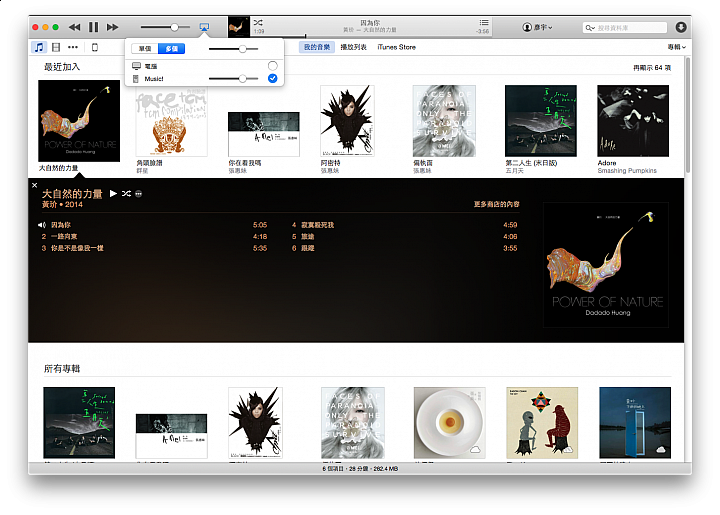This screenshot has width=720, height=515.
Task: Open the downloads icon
Action: click(x=681, y=27)
